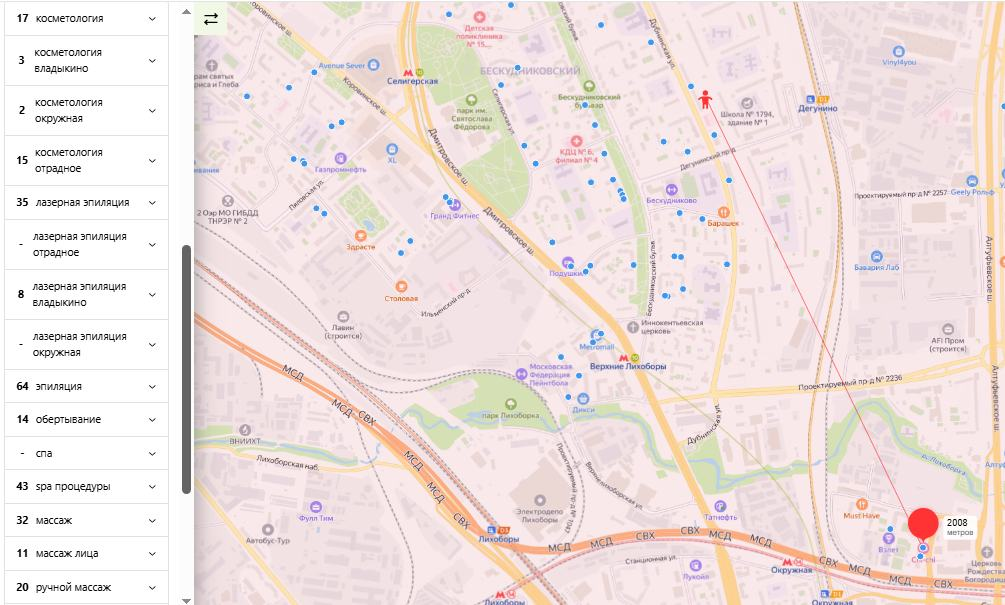Select лазерная эпиляция отрадное category
Screen dimensions: 1005x605
coord(87,244)
